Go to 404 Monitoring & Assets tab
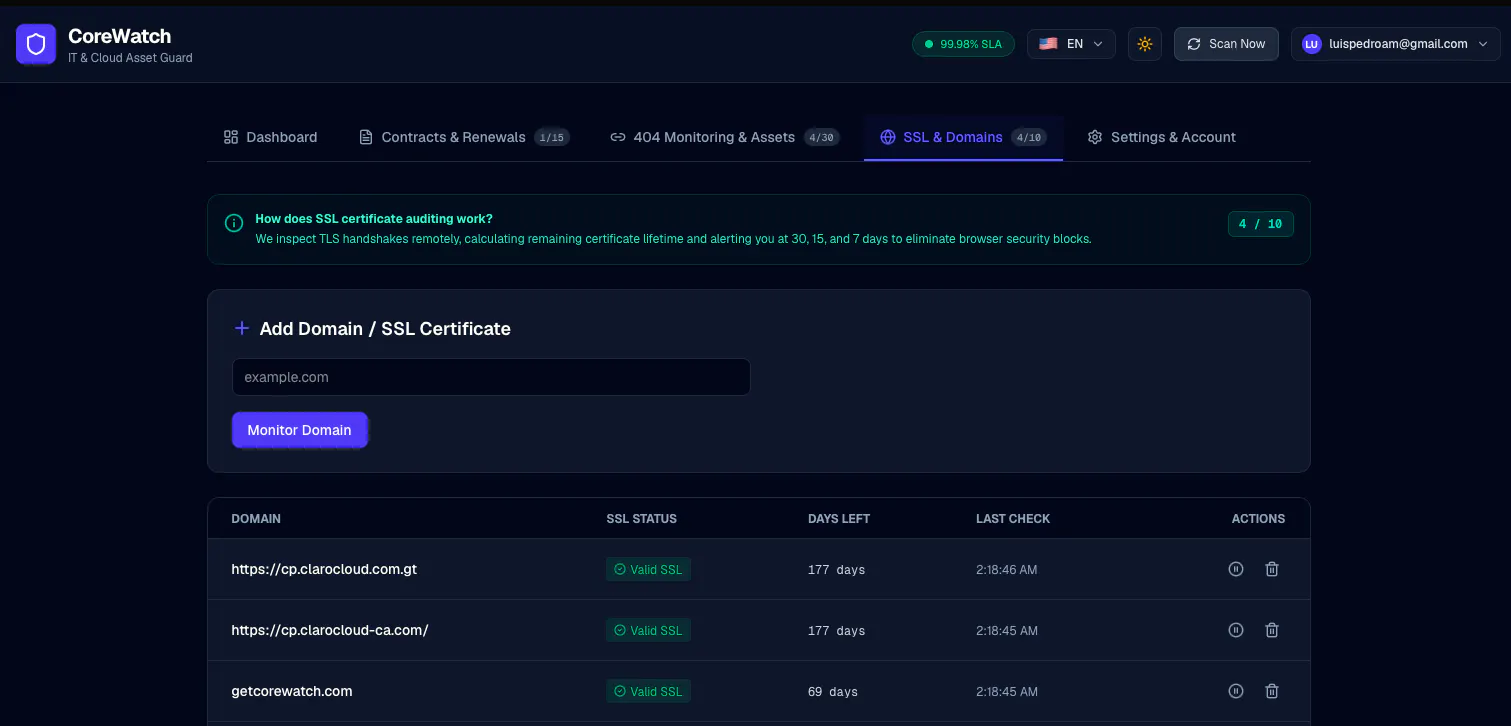Image resolution: width=1511 pixels, height=726 pixels. point(724,137)
